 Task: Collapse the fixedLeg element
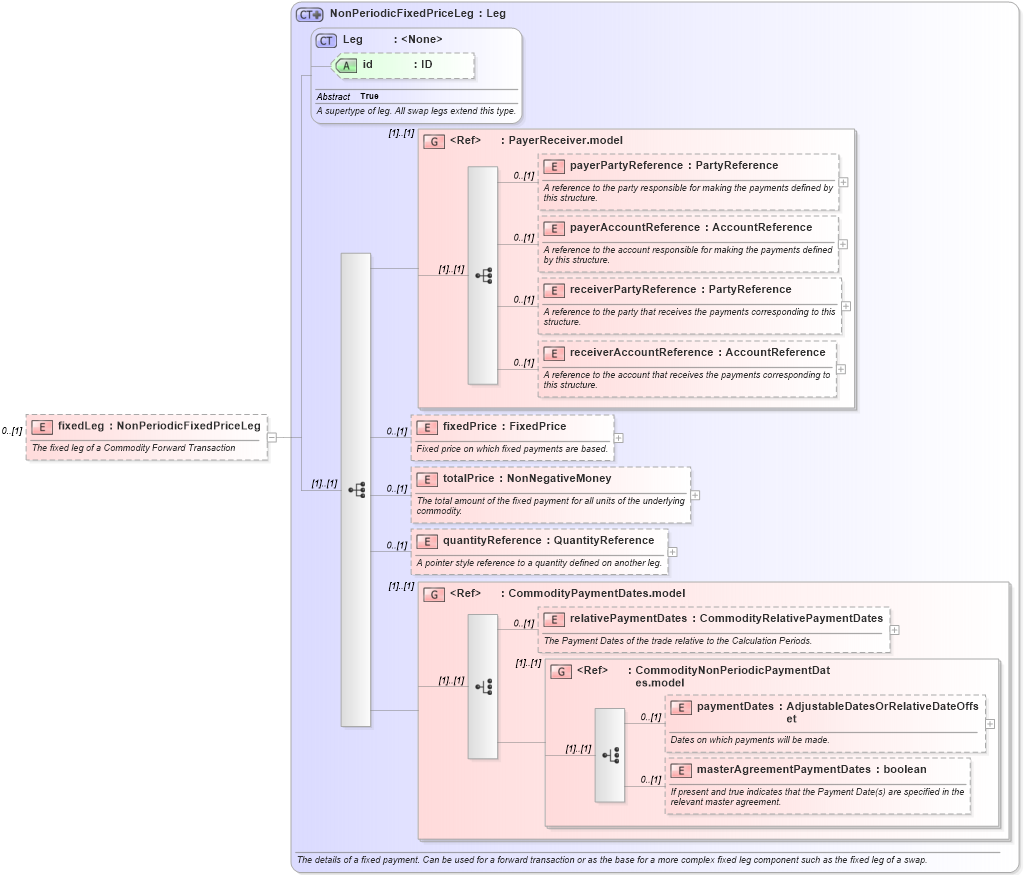tap(272, 438)
